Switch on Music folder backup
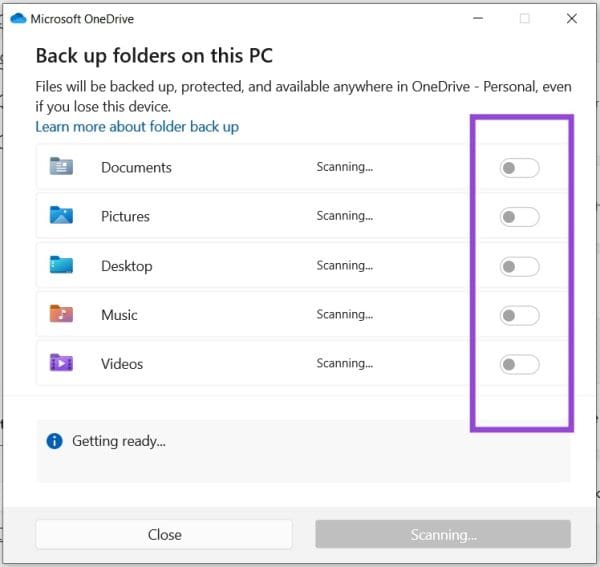 point(519,316)
